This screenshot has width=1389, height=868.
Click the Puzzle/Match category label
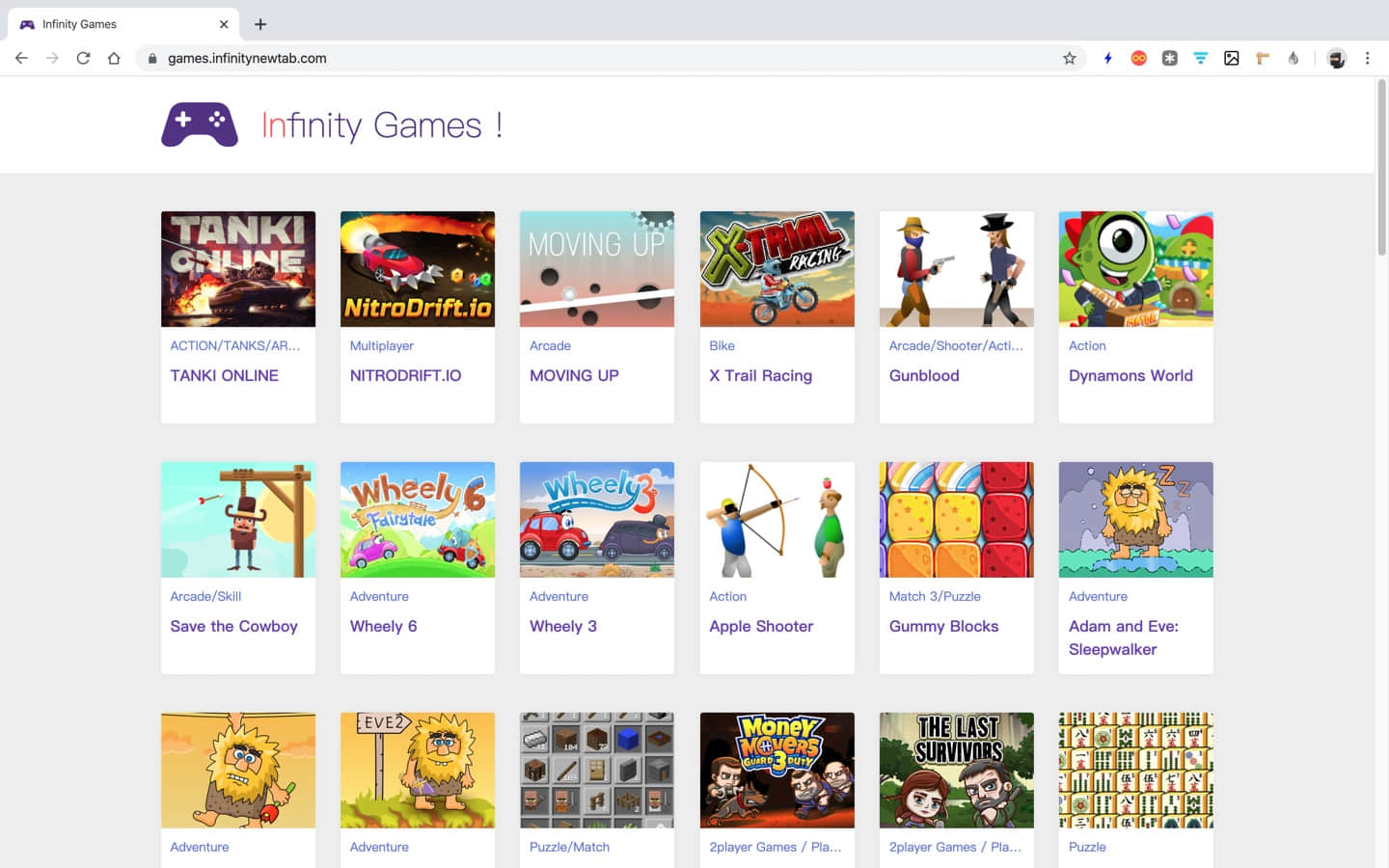click(x=569, y=847)
